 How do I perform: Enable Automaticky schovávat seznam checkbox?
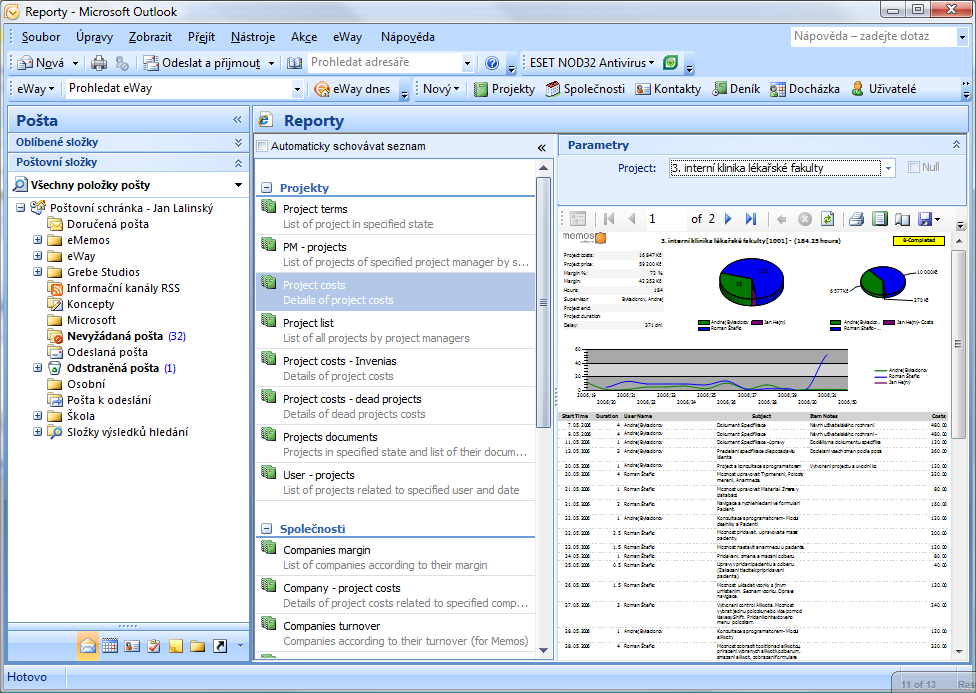click(x=263, y=147)
